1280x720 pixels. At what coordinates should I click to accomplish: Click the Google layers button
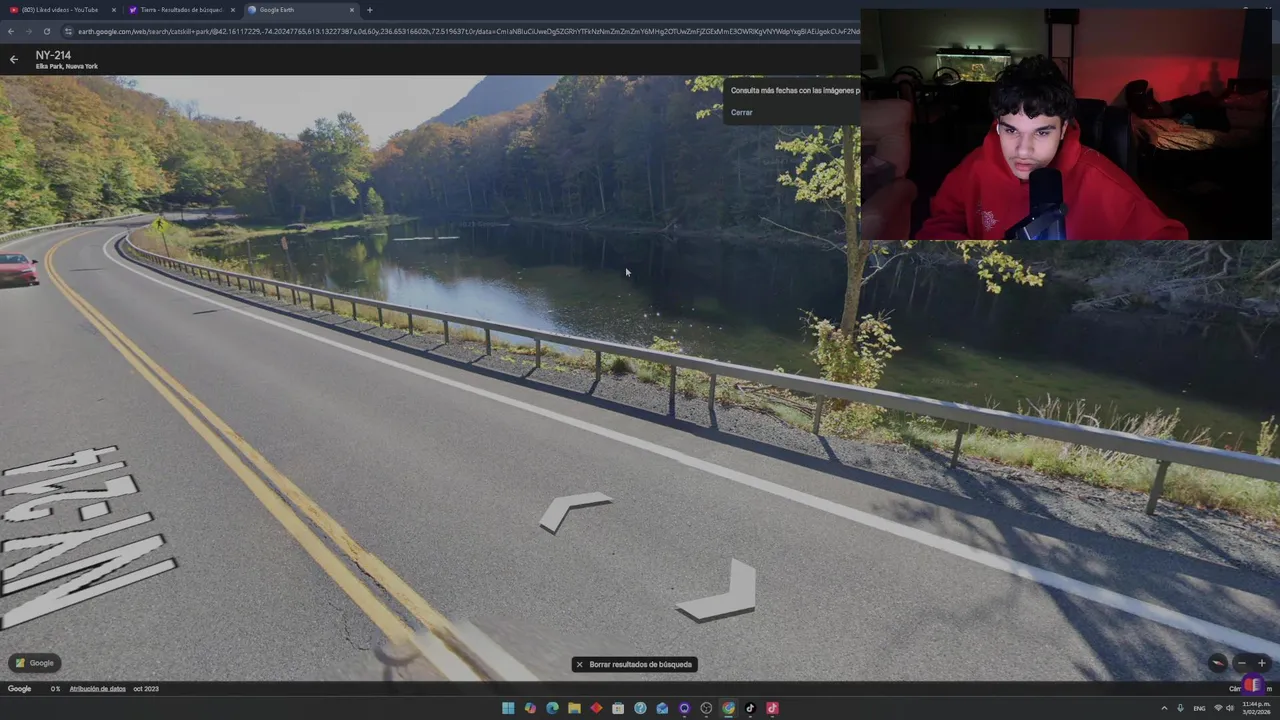(x=35, y=663)
